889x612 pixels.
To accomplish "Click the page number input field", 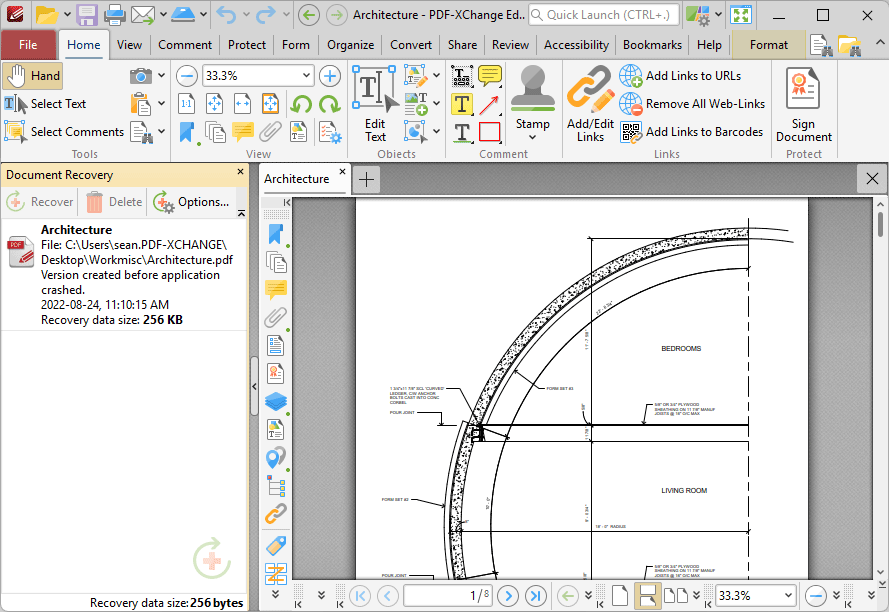I will coord(446,596).
